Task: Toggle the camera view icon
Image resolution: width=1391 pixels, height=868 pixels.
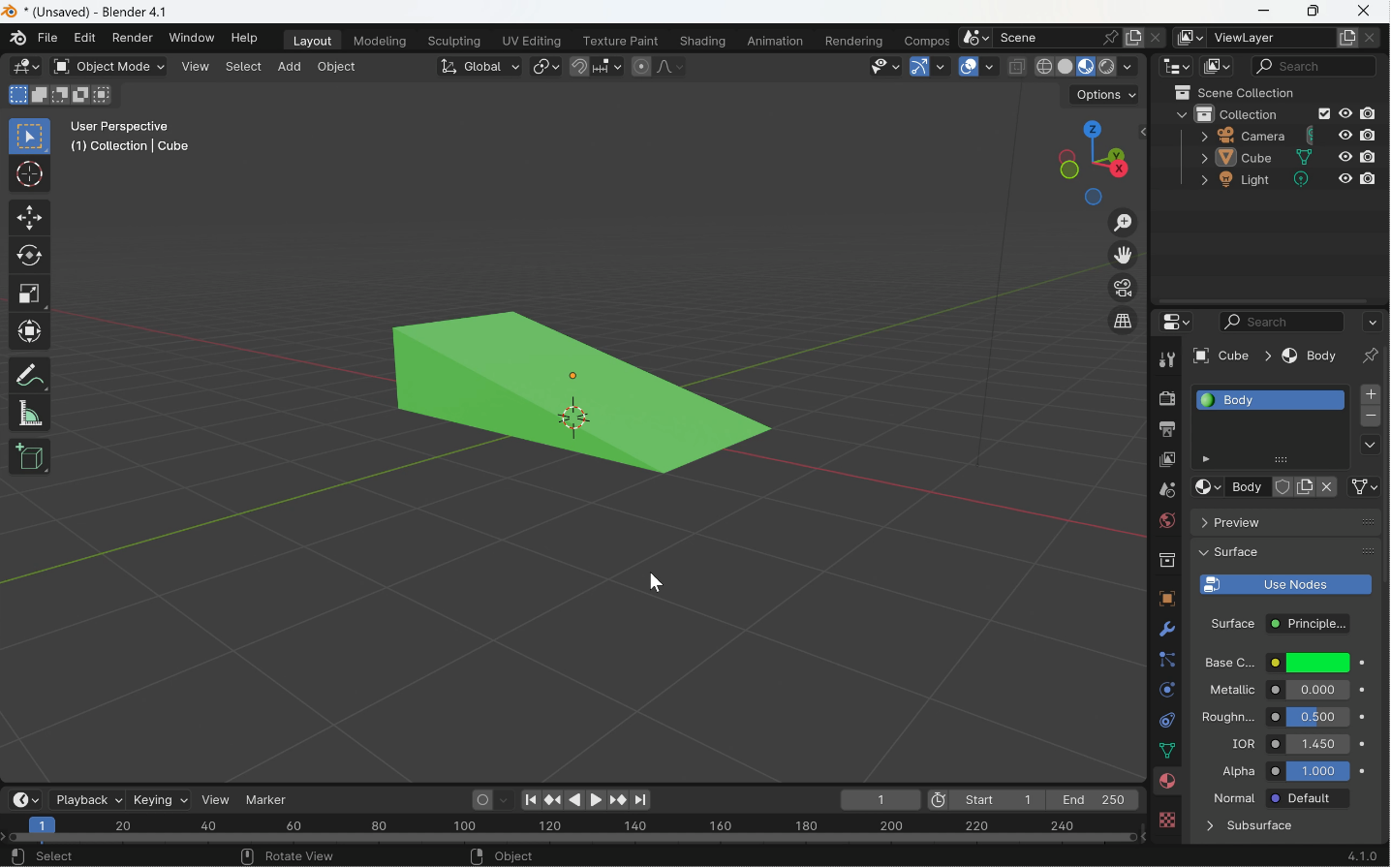Action: pyautogui.click(x=1124, y=289)
